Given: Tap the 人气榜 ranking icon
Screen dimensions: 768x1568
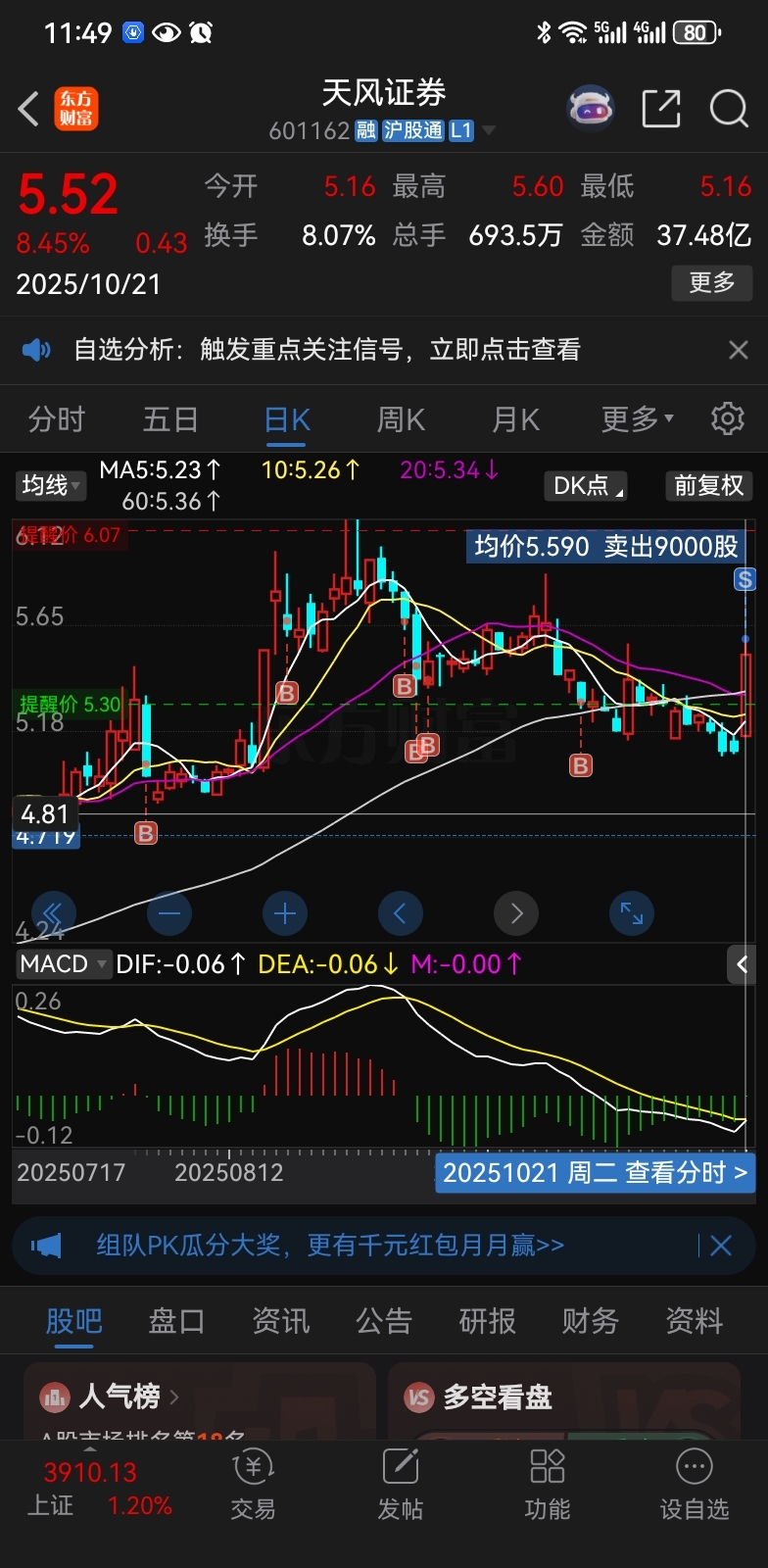Looking at the screenshot, I should tap(54, 1396).
